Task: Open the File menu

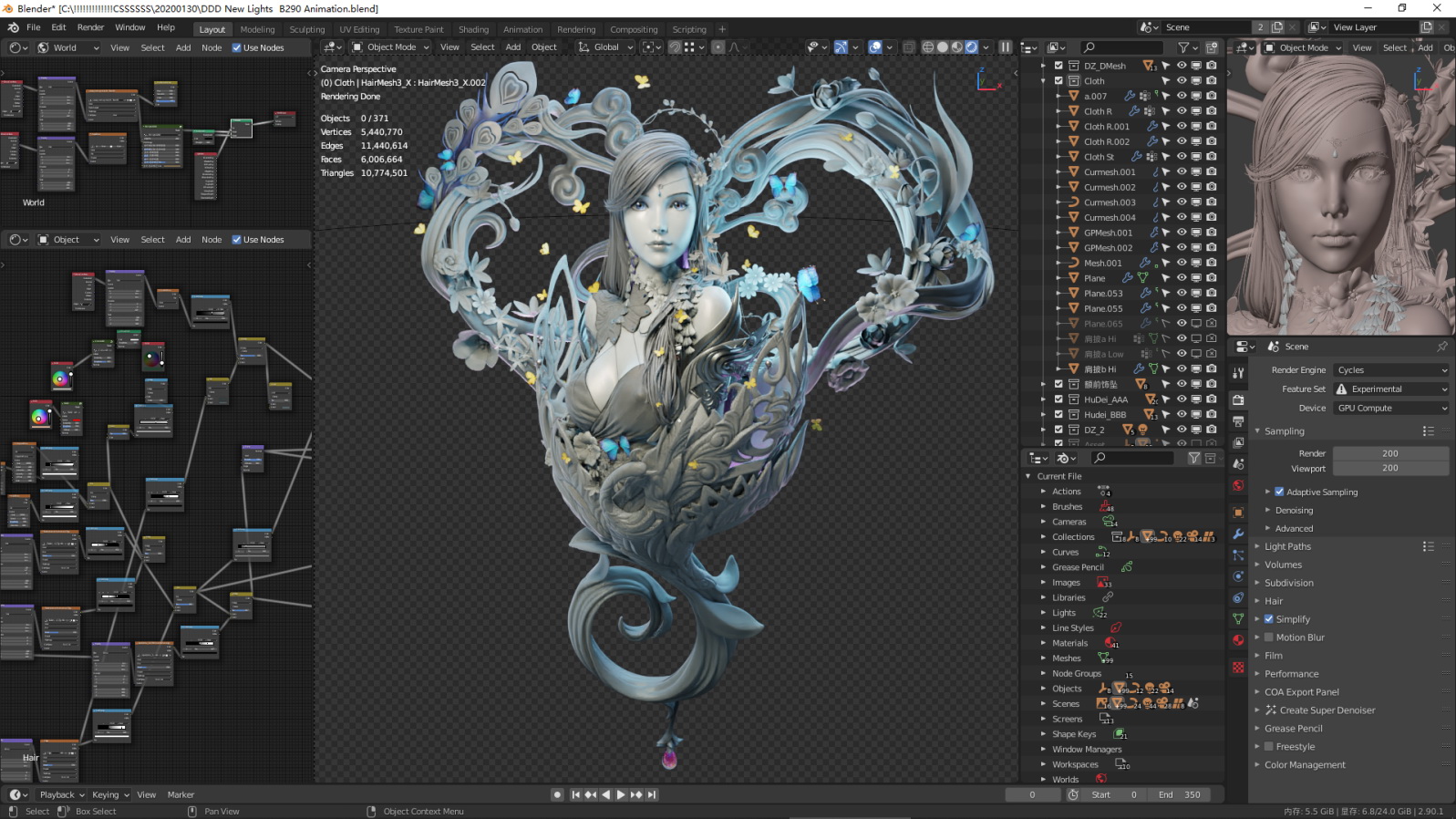Action: click(33, 27)
